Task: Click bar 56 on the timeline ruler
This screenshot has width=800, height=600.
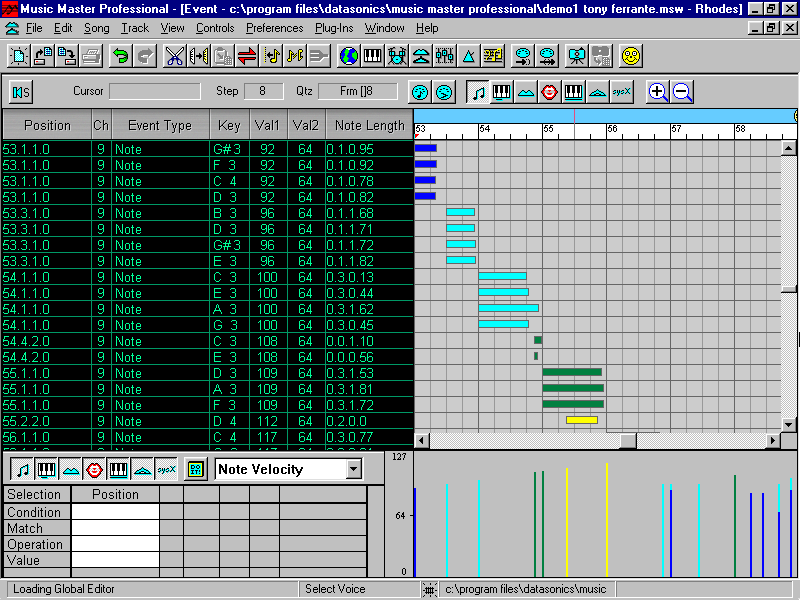Action: (x=612, y=129)
